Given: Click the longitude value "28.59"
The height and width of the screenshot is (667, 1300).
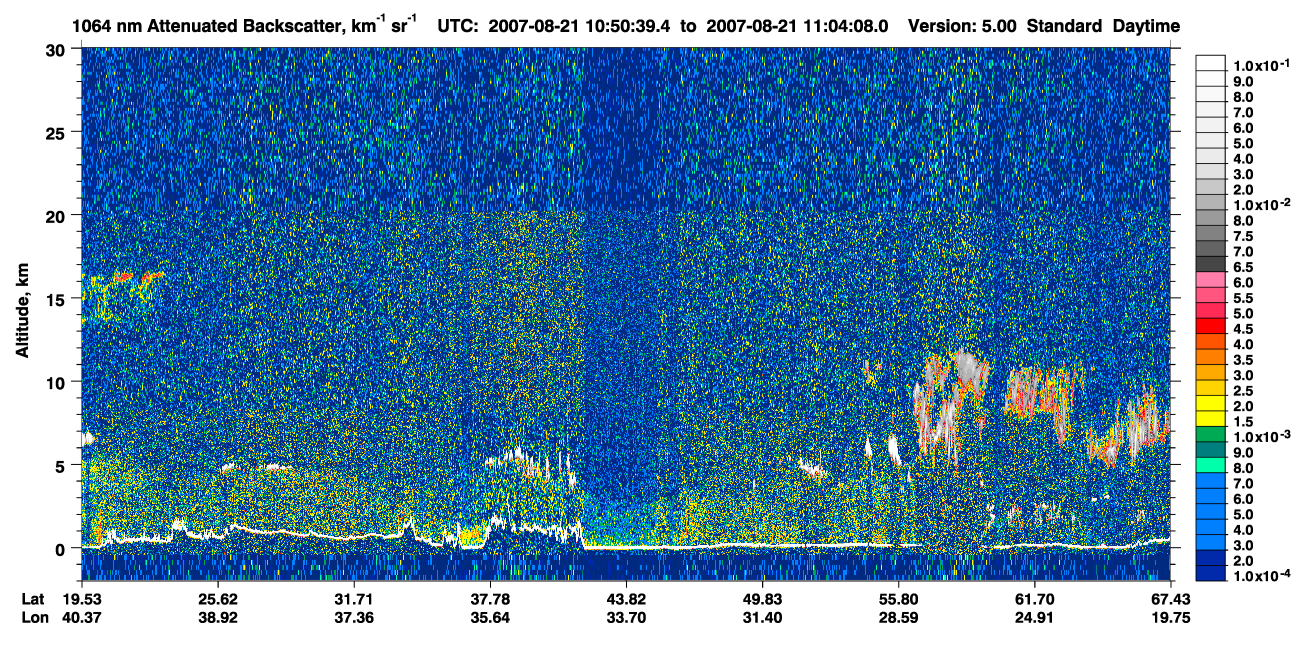Looking at the screenshot, I should (898, 617).
